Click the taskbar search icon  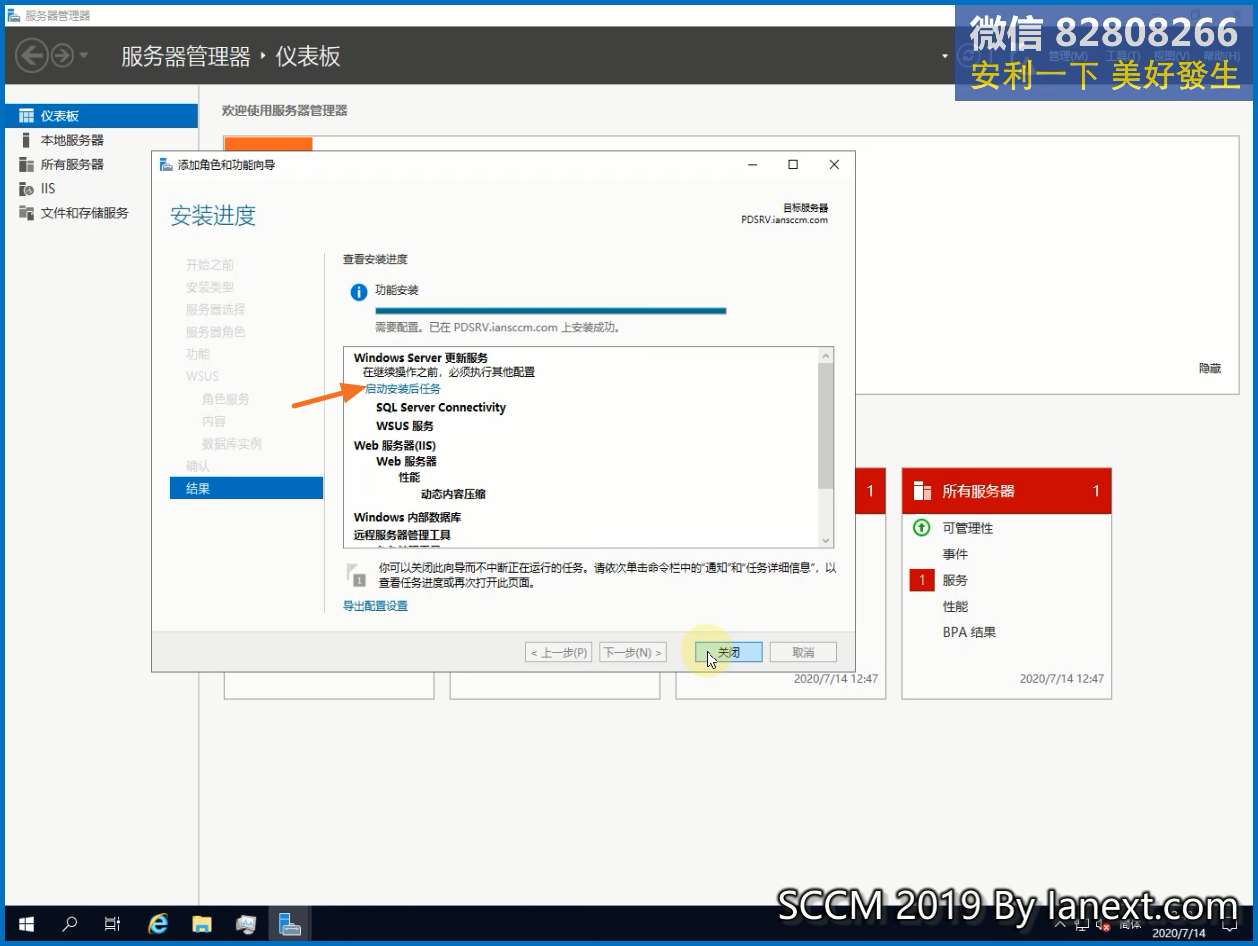click(x=70, y=924)
